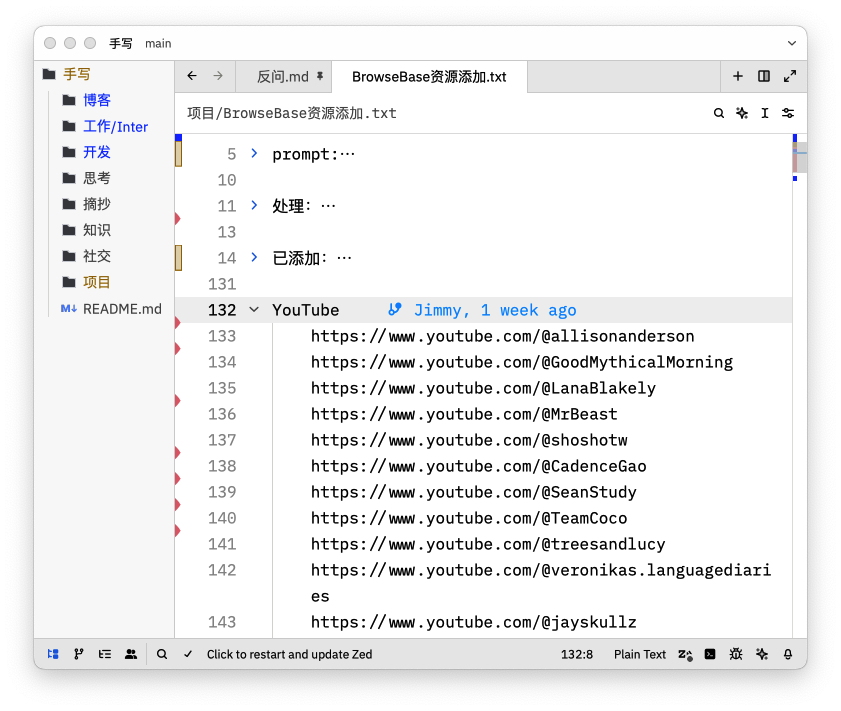Expand the folded prompt: section on line 5
The width and height of the screenshot is (841, 711).
254,153
